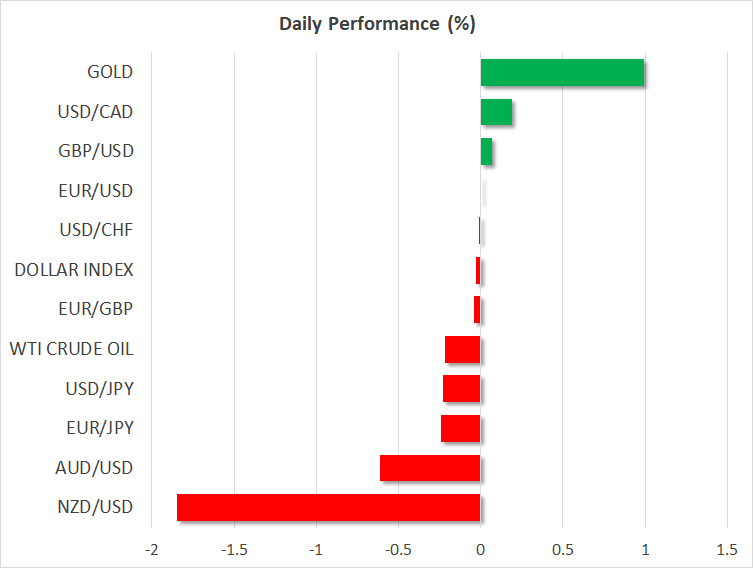Click the green GOLD bar
Screen dimensions: 753x568
(562, 73)
